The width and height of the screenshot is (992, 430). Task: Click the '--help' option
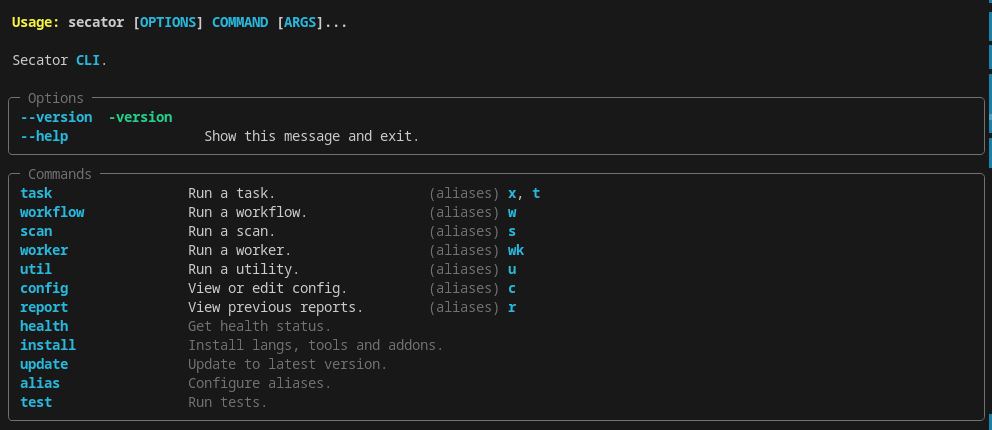point(44,137)
